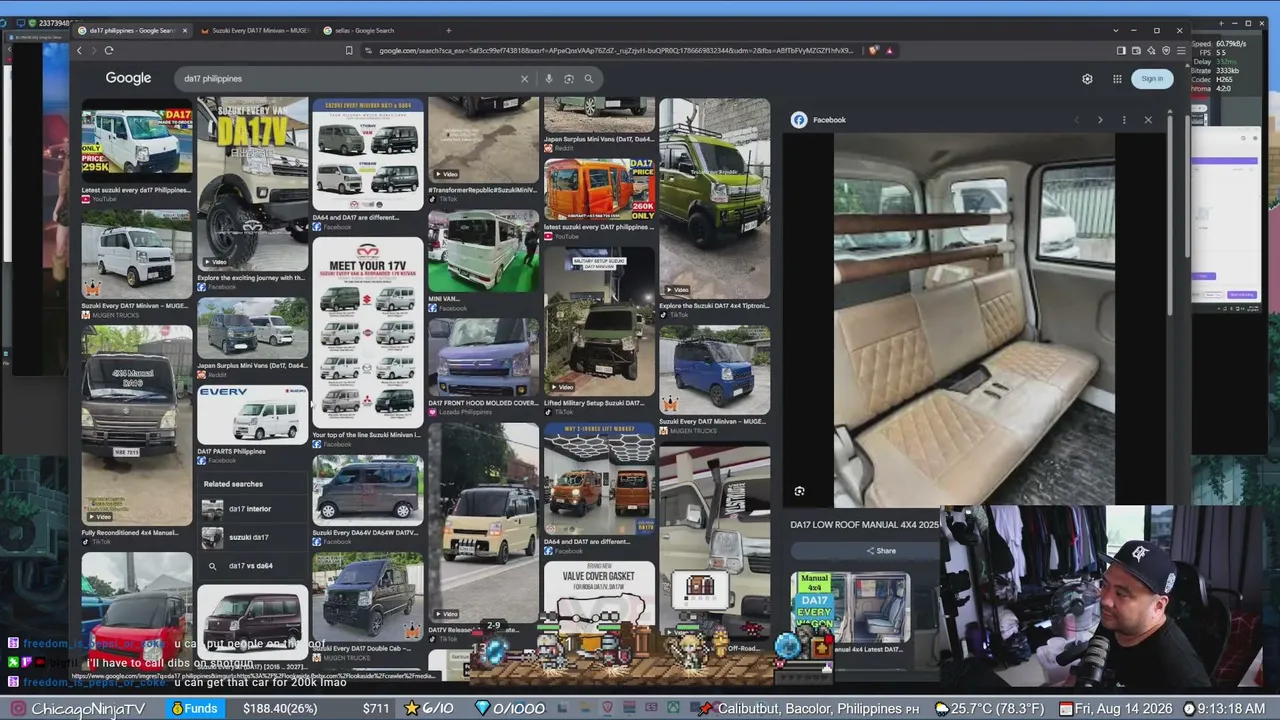Open the Brave VPN shield icon
The height and width of the screenshot is (720, 1280).
point(1166,50)
